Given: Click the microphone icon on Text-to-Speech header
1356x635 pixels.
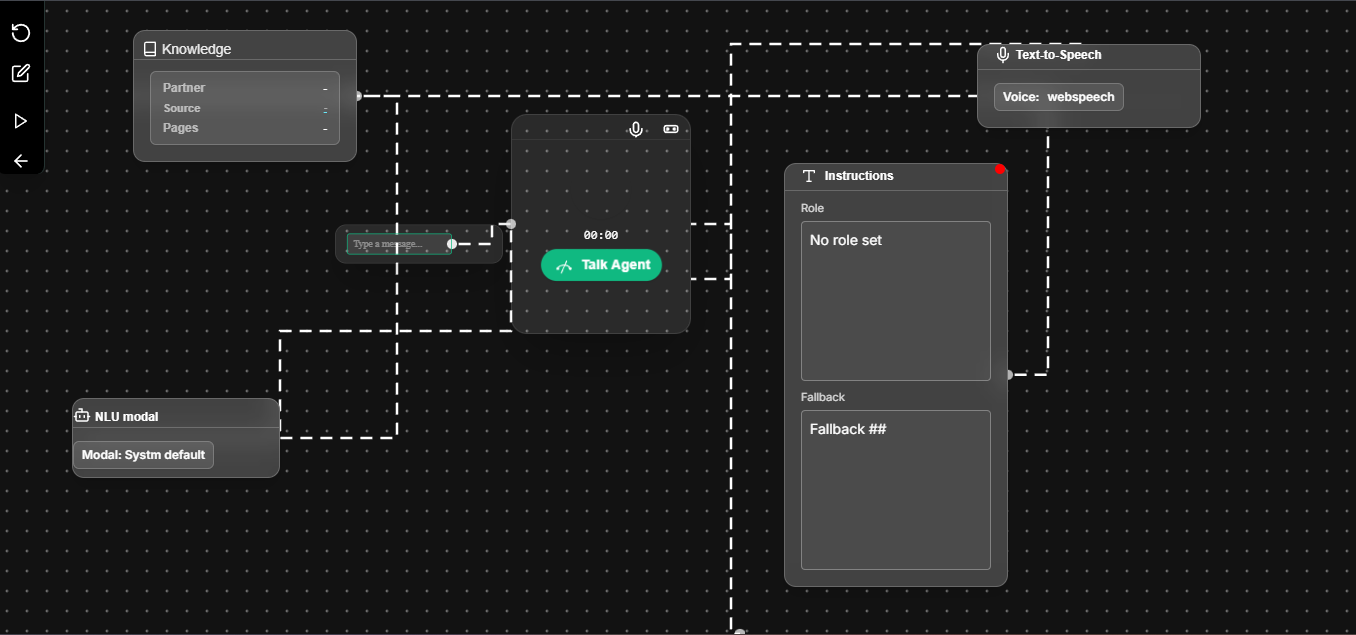Looking at the screenshot, I should click(x=1003, y=55).
